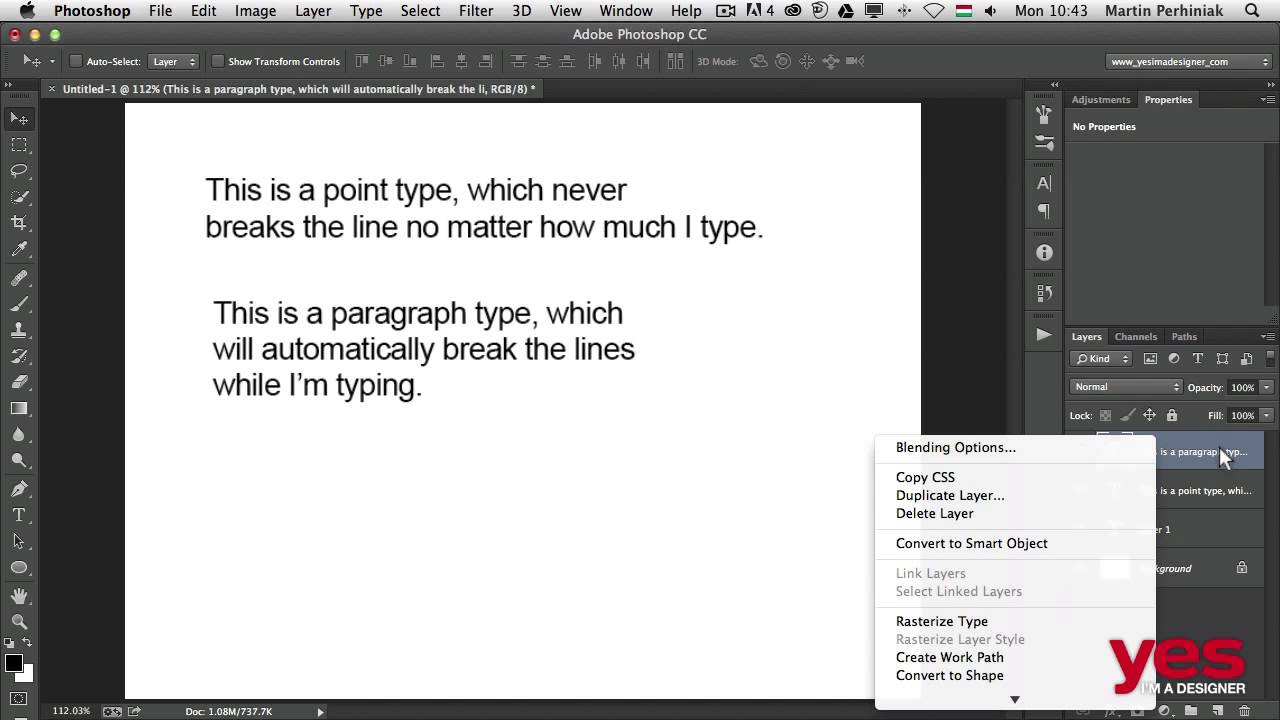Open the Normal blend mode dropdown
The height and width of the screenshot is (720, 1280).
1125,387
